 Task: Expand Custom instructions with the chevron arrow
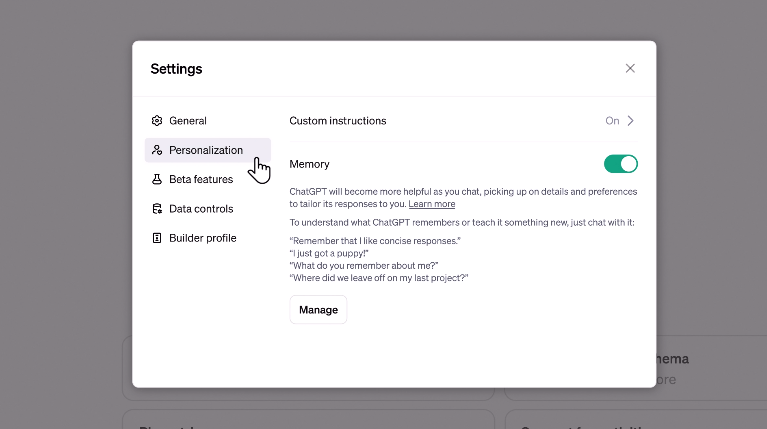[x=631, y=121]
